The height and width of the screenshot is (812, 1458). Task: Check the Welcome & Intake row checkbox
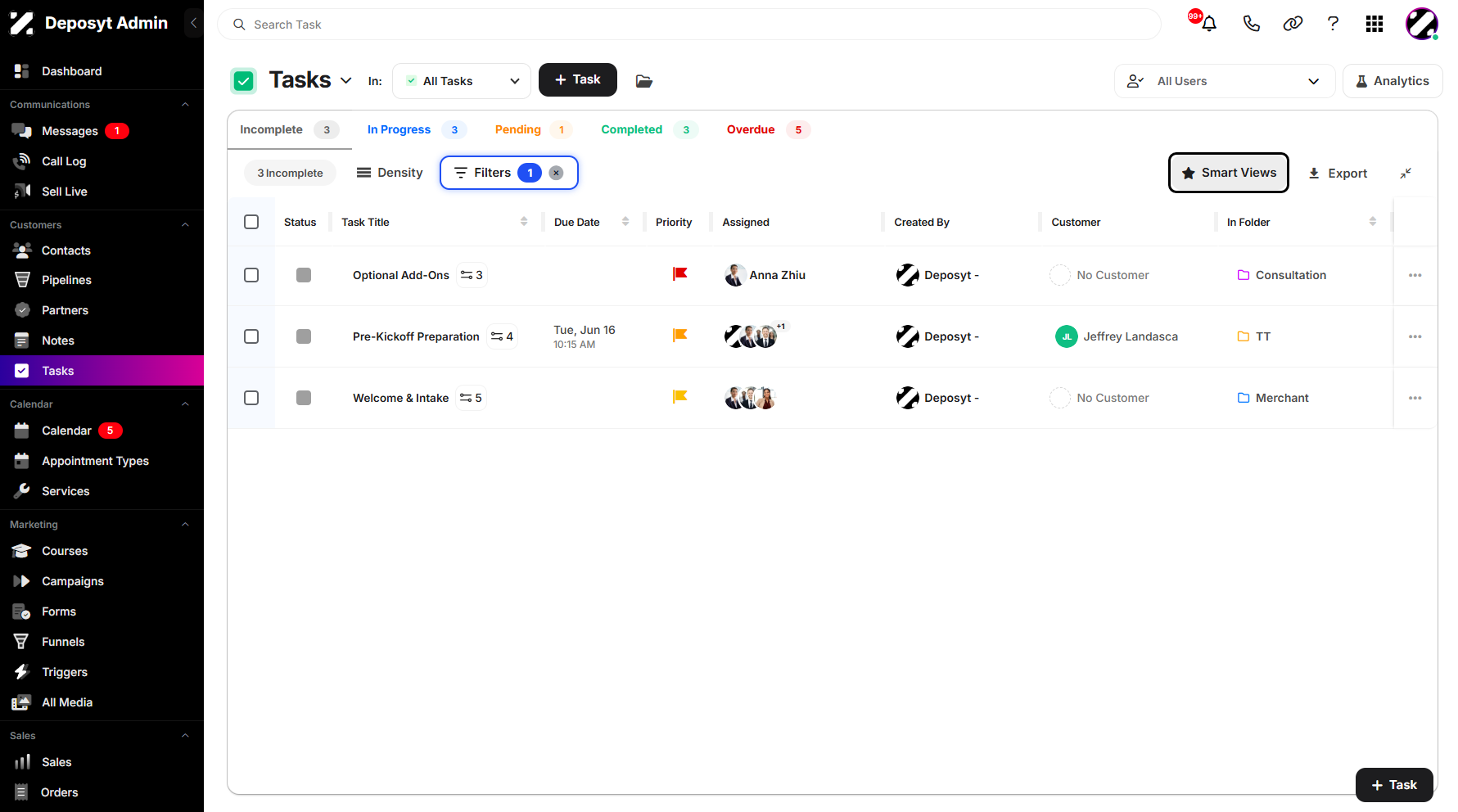pyautogui.click(x=251, y=398)
